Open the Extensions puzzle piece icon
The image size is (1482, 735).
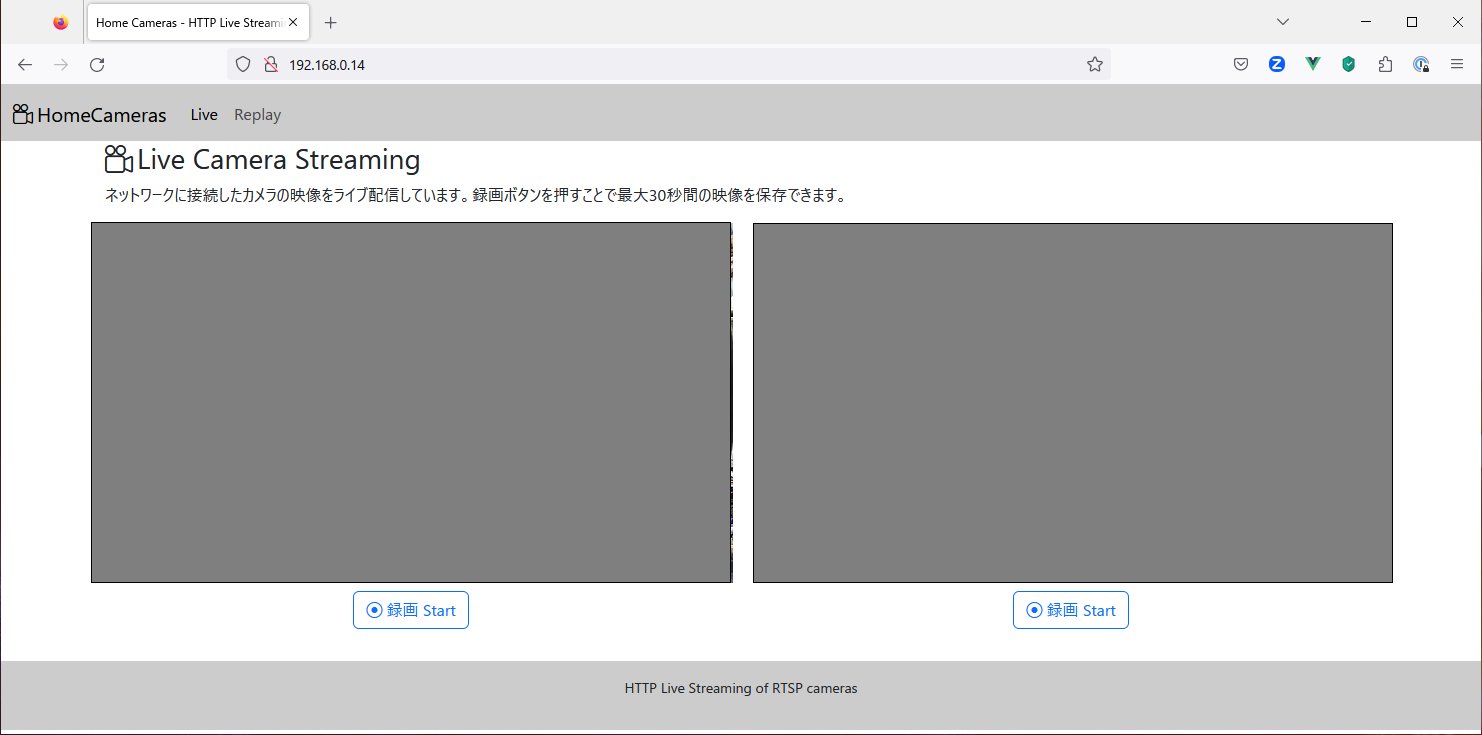tap(1385, 64)
